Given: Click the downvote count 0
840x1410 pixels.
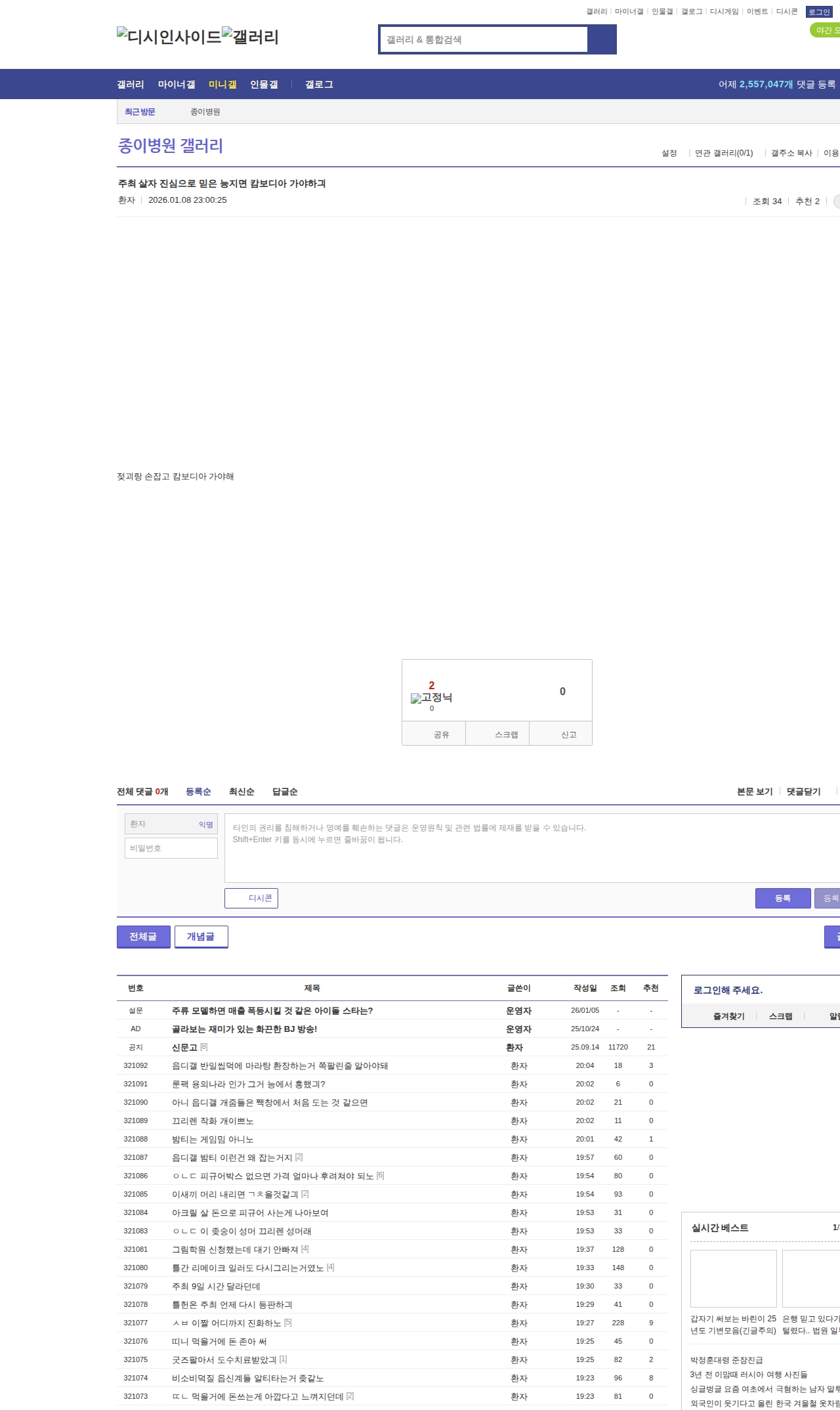Looking at the screenshot, I should pyautogui.click(x=562, y=691).
